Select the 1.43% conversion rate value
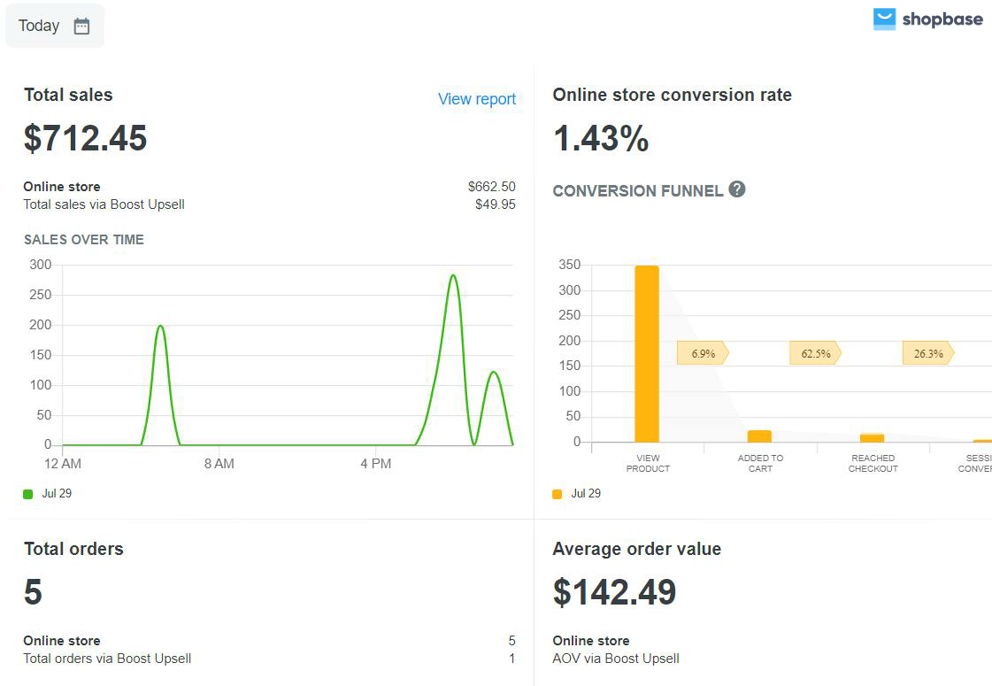 pos(601,139)
